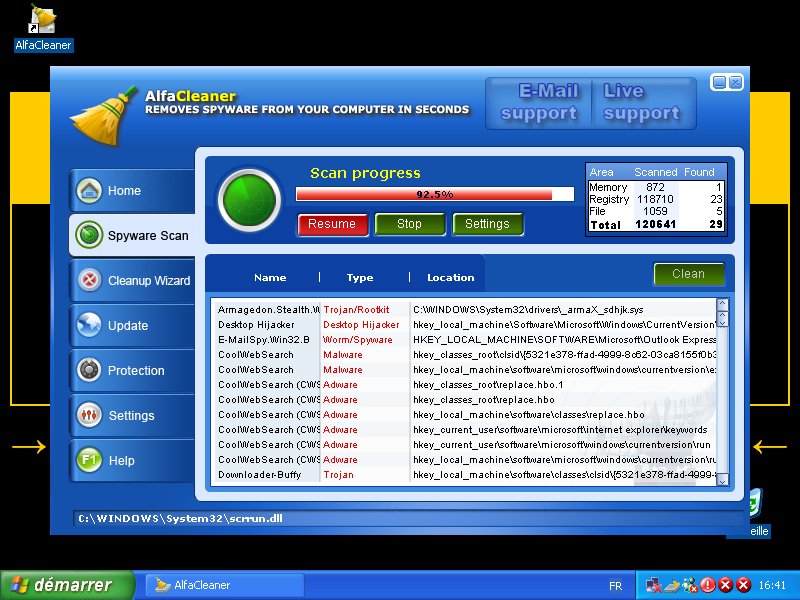Viewport: 800px width, 600px height.
Task: Click the Worm/Spyware type cell
Action: (358, 340)
